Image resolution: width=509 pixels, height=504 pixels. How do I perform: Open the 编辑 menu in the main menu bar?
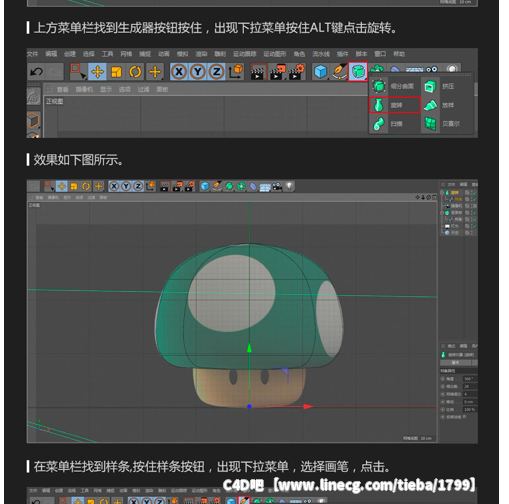tap(51, 54)
